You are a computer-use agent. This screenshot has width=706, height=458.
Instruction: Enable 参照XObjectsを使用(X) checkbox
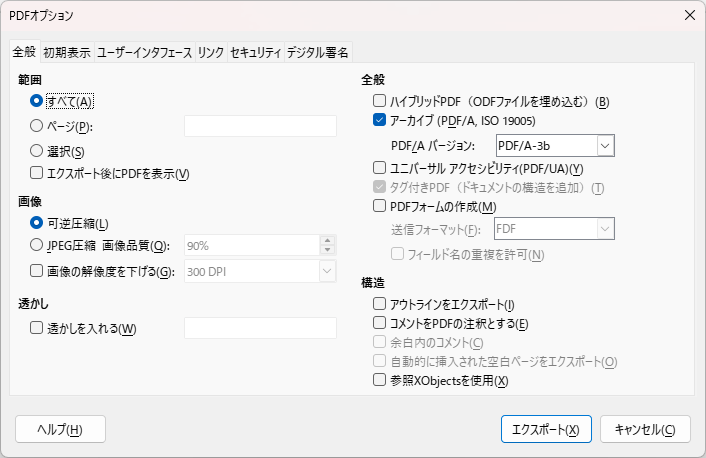coord(380,380)
